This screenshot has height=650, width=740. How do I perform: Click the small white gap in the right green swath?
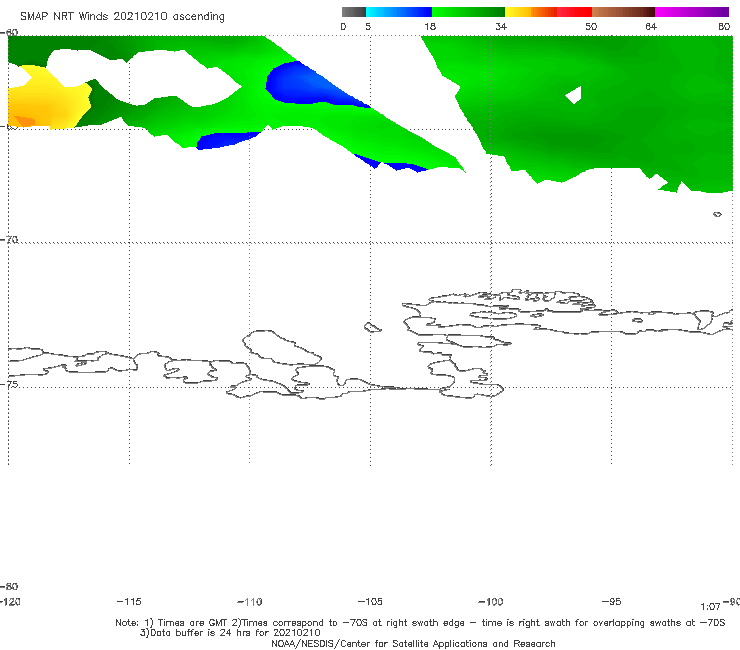click(x=574, y=95)
